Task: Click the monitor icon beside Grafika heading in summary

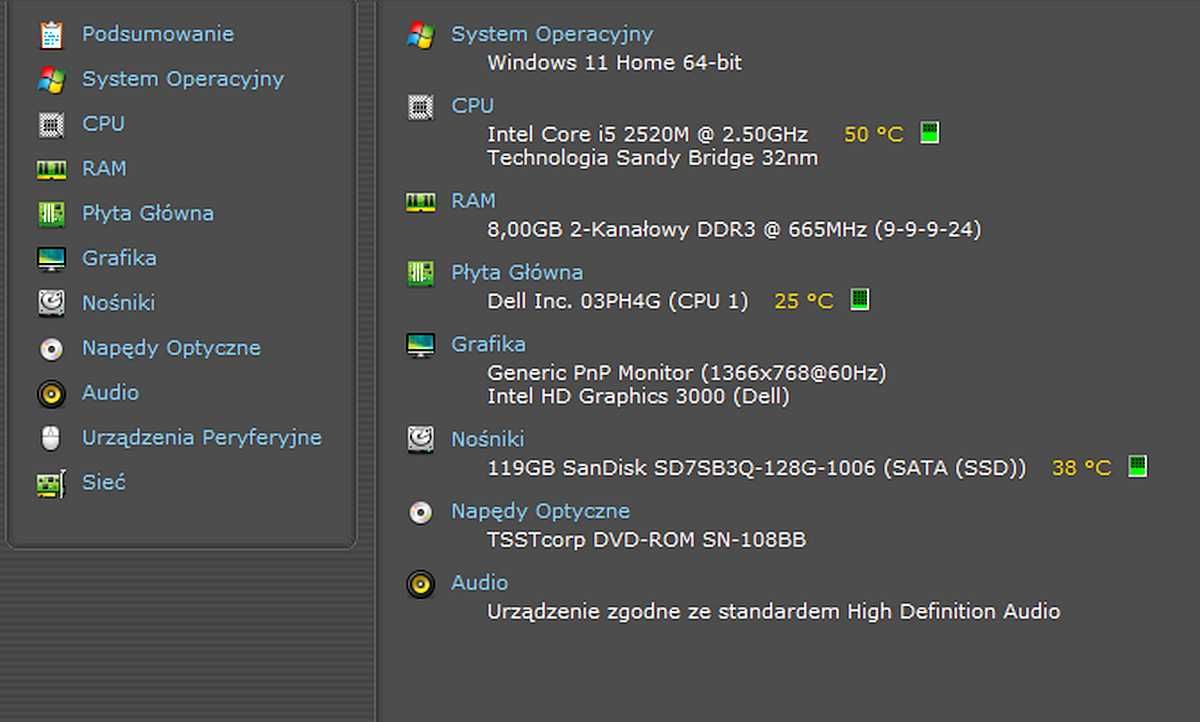Action: (x=421, y=345)
